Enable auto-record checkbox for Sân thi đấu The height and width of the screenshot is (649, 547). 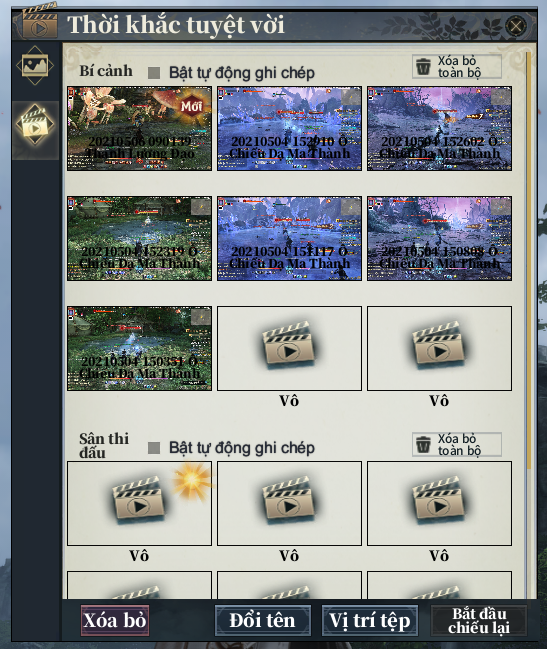[154, 448]
